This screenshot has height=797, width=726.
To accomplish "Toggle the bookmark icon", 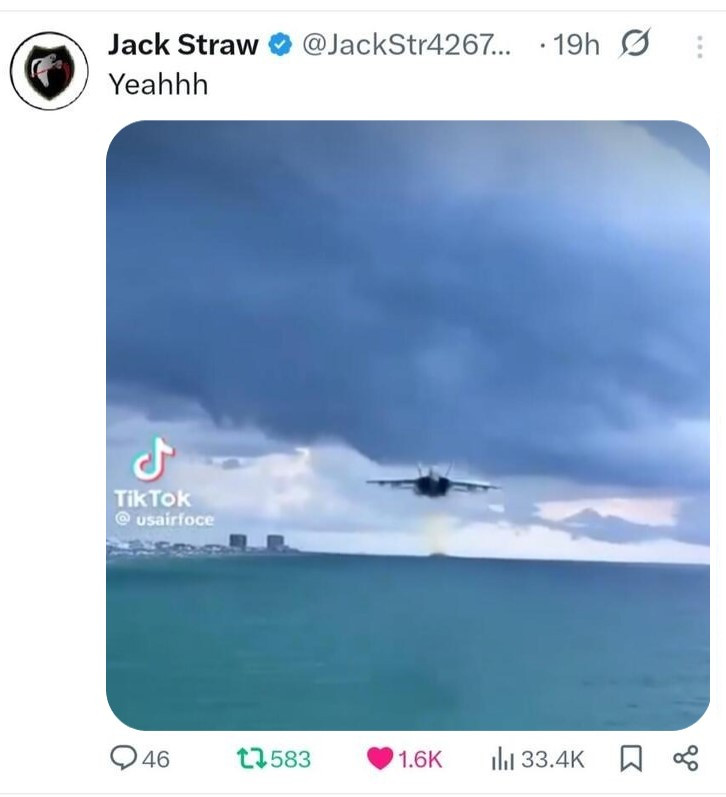I will (631, 759).
